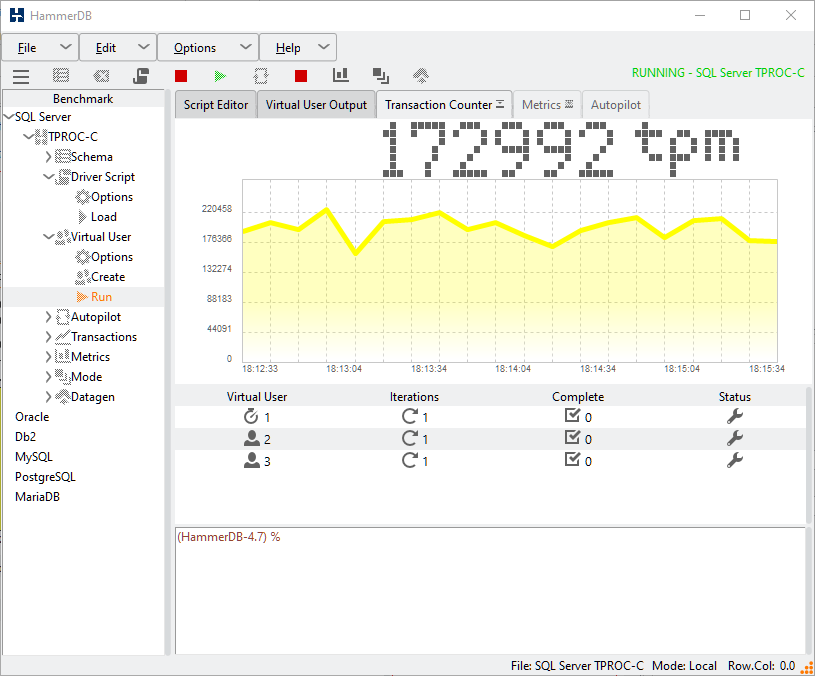Select Db2 in the benchmark list
Screen dimensions: 815x676
click(25, 436)
